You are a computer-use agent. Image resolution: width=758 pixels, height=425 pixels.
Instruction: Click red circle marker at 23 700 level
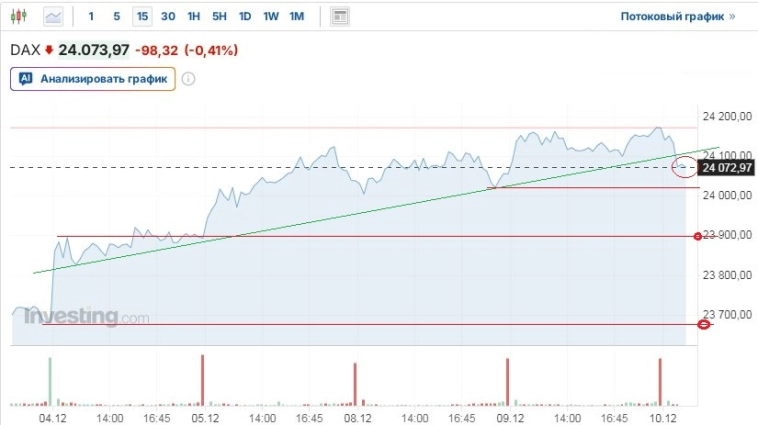[703, 324]
